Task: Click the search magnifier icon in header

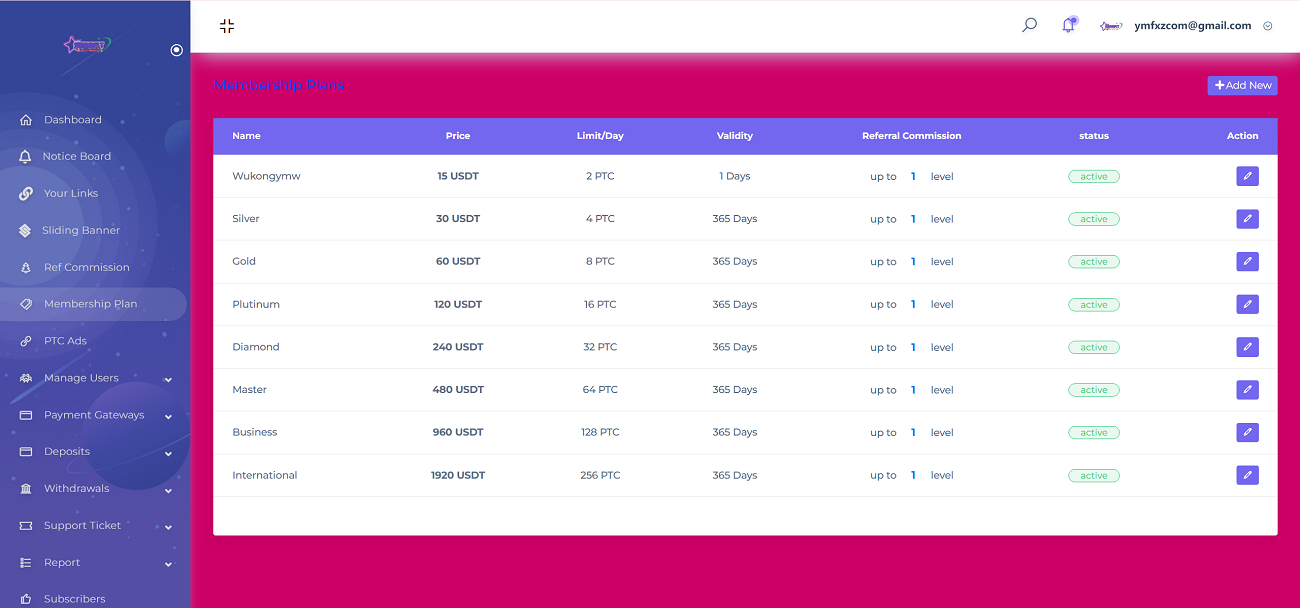Action: [x=1029, y=26]
